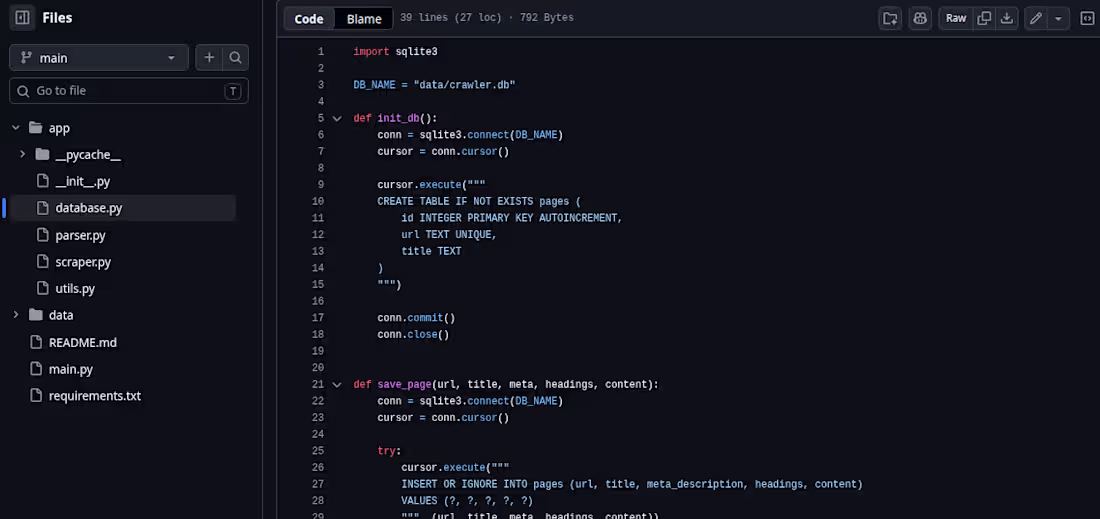The height and width of the screenshot is (519, 1100).
Task: Open main.py file
Action: point(71,370)
